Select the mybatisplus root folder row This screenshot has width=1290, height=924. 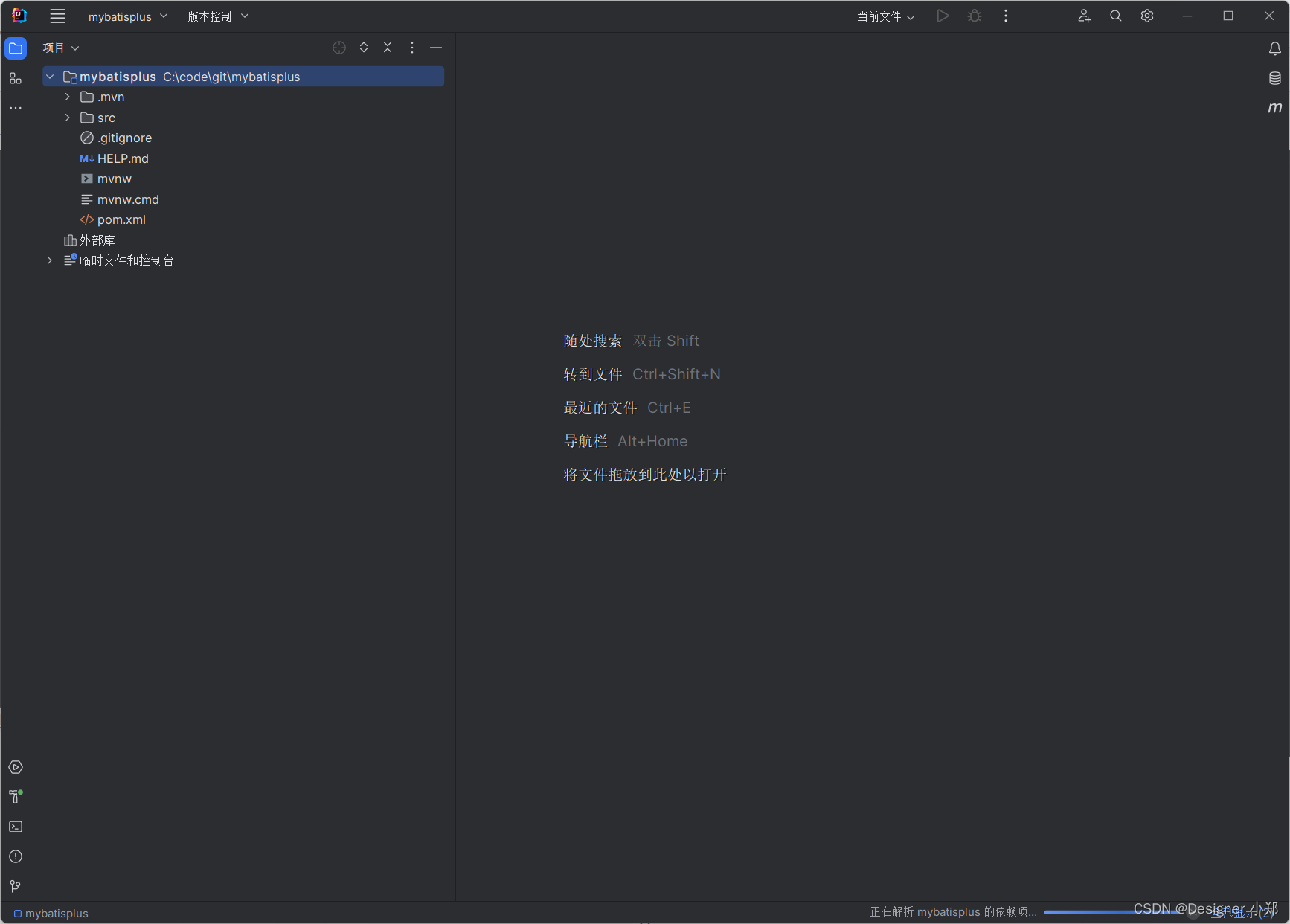243,77
